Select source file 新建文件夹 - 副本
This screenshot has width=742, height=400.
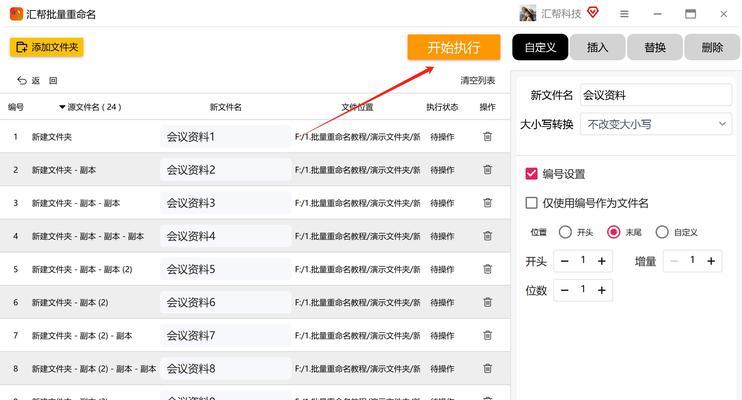coord(64,170)
